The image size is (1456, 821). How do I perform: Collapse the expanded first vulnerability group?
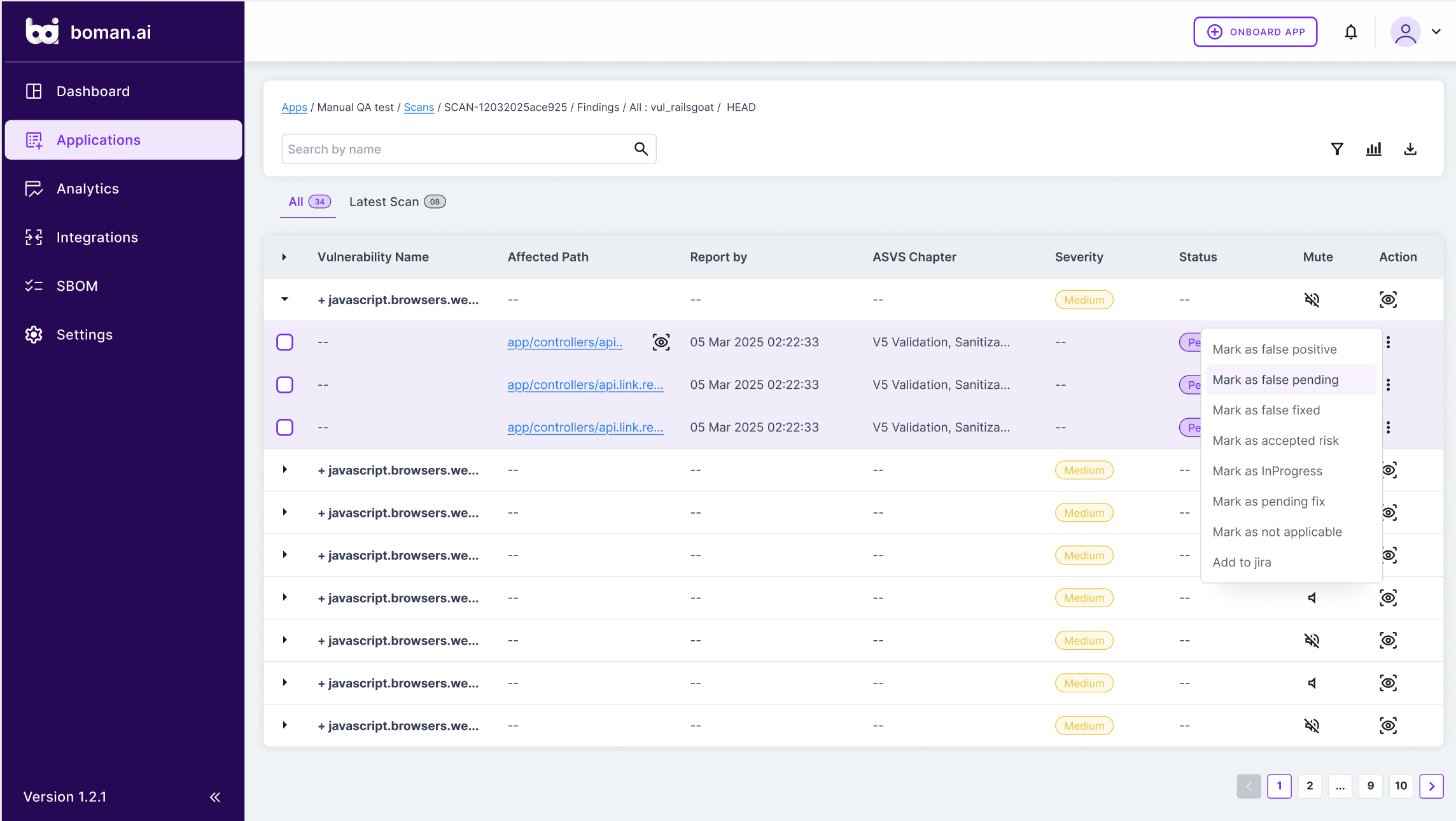[284, 299]
